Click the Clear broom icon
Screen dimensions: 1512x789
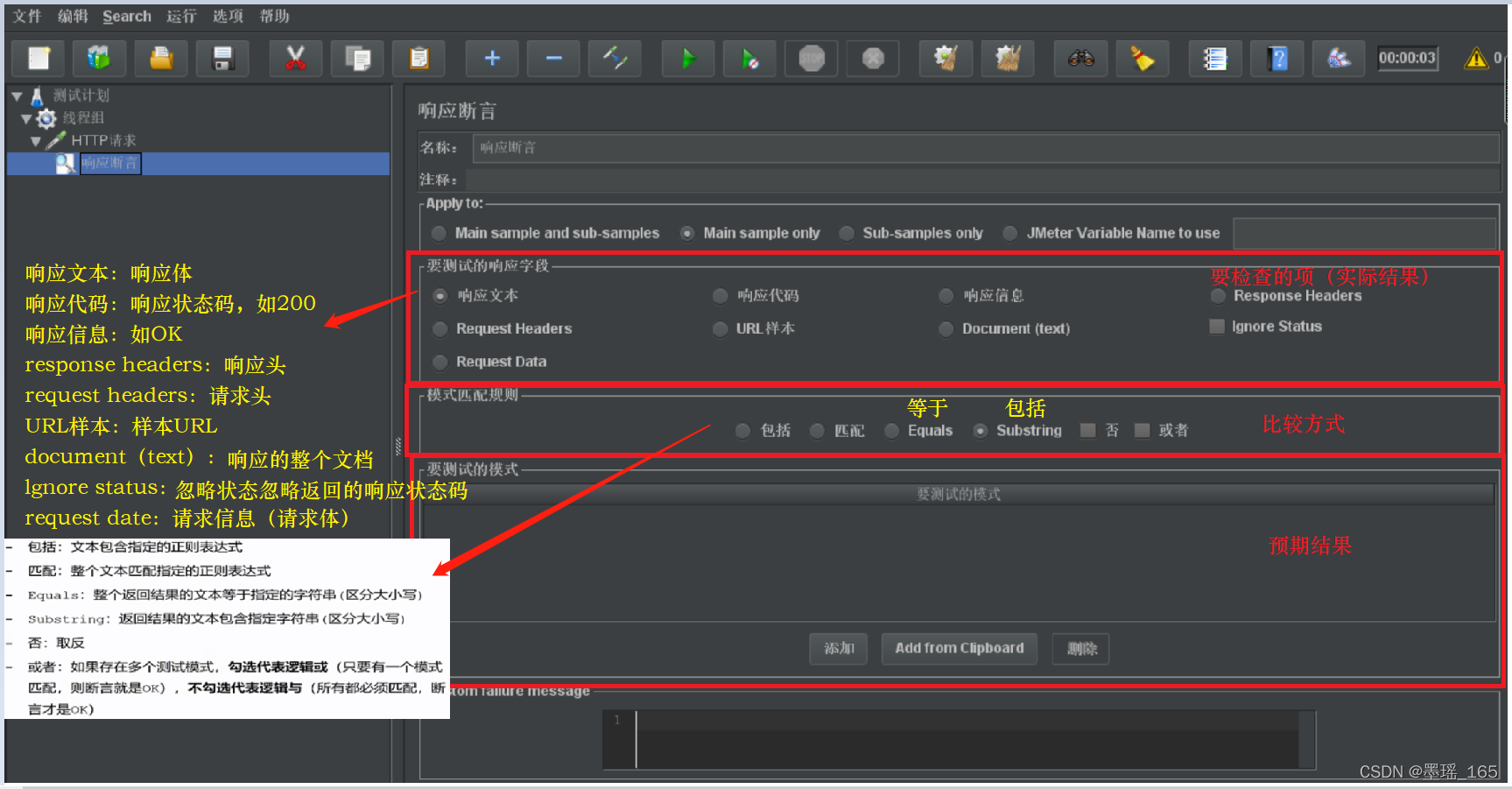946,59
